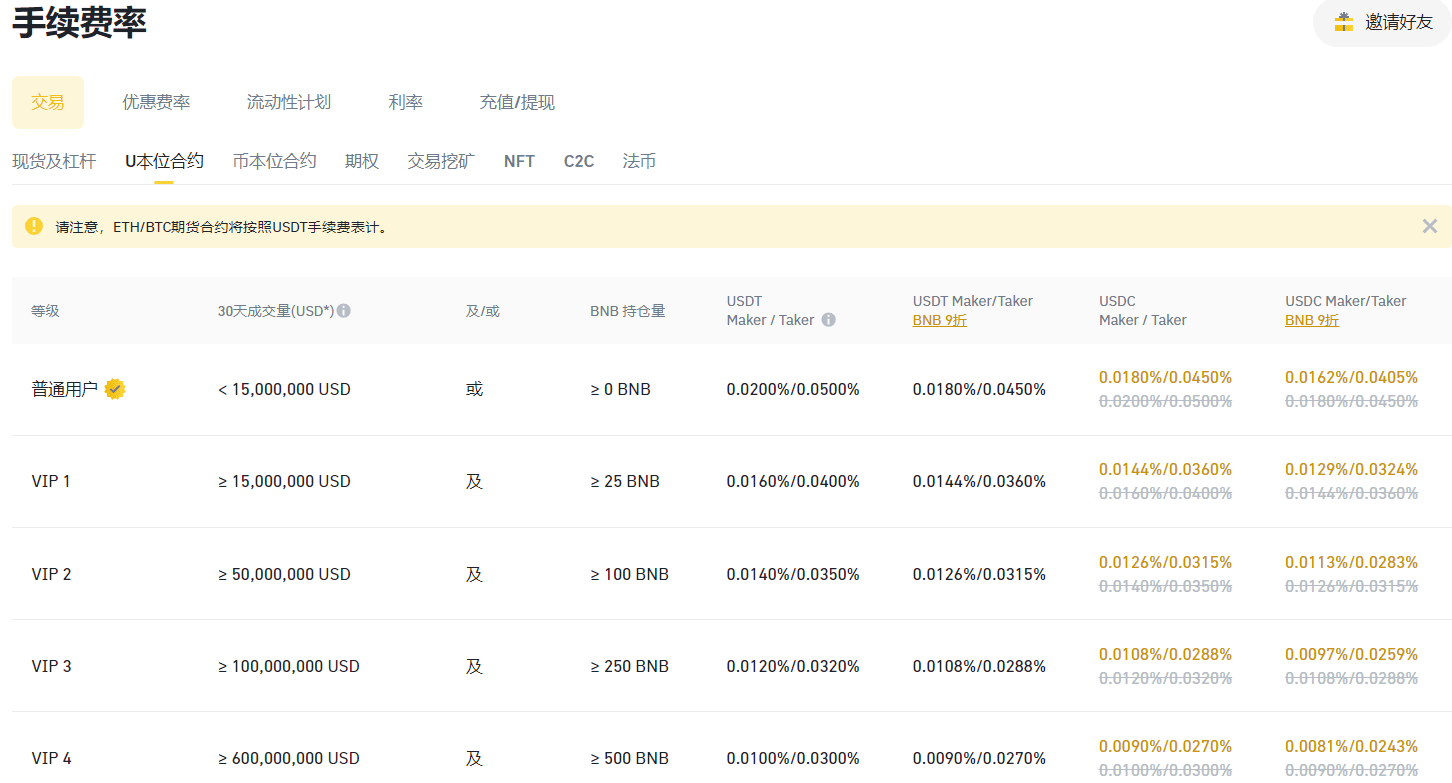Open the 法币 sub-tab
The height and width of the screenshot is (783, 1452).
[639, 161]
